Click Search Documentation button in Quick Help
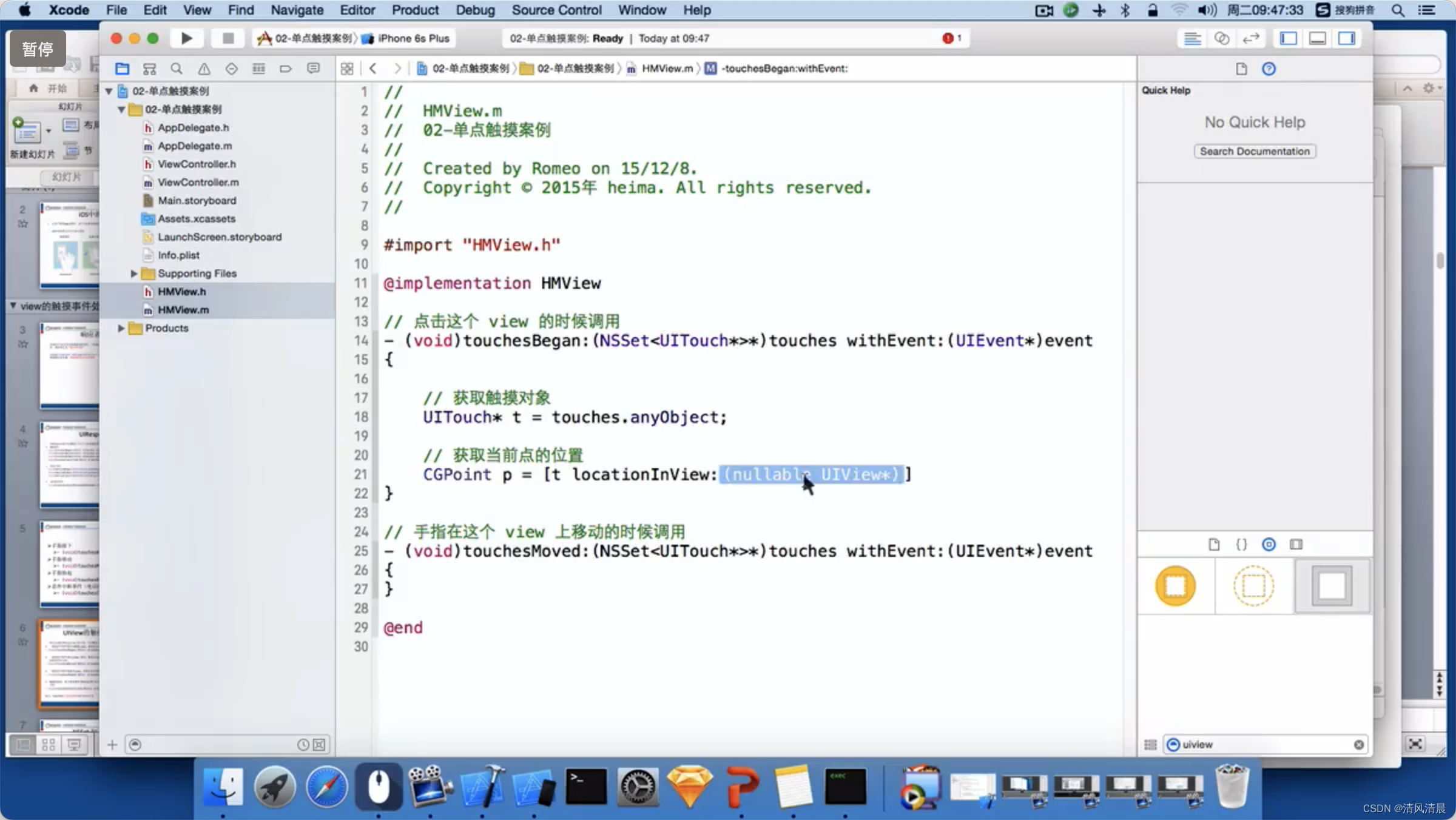This screenshot has width=1456, height=820. pyautogui.click(x=1254, y=150)
